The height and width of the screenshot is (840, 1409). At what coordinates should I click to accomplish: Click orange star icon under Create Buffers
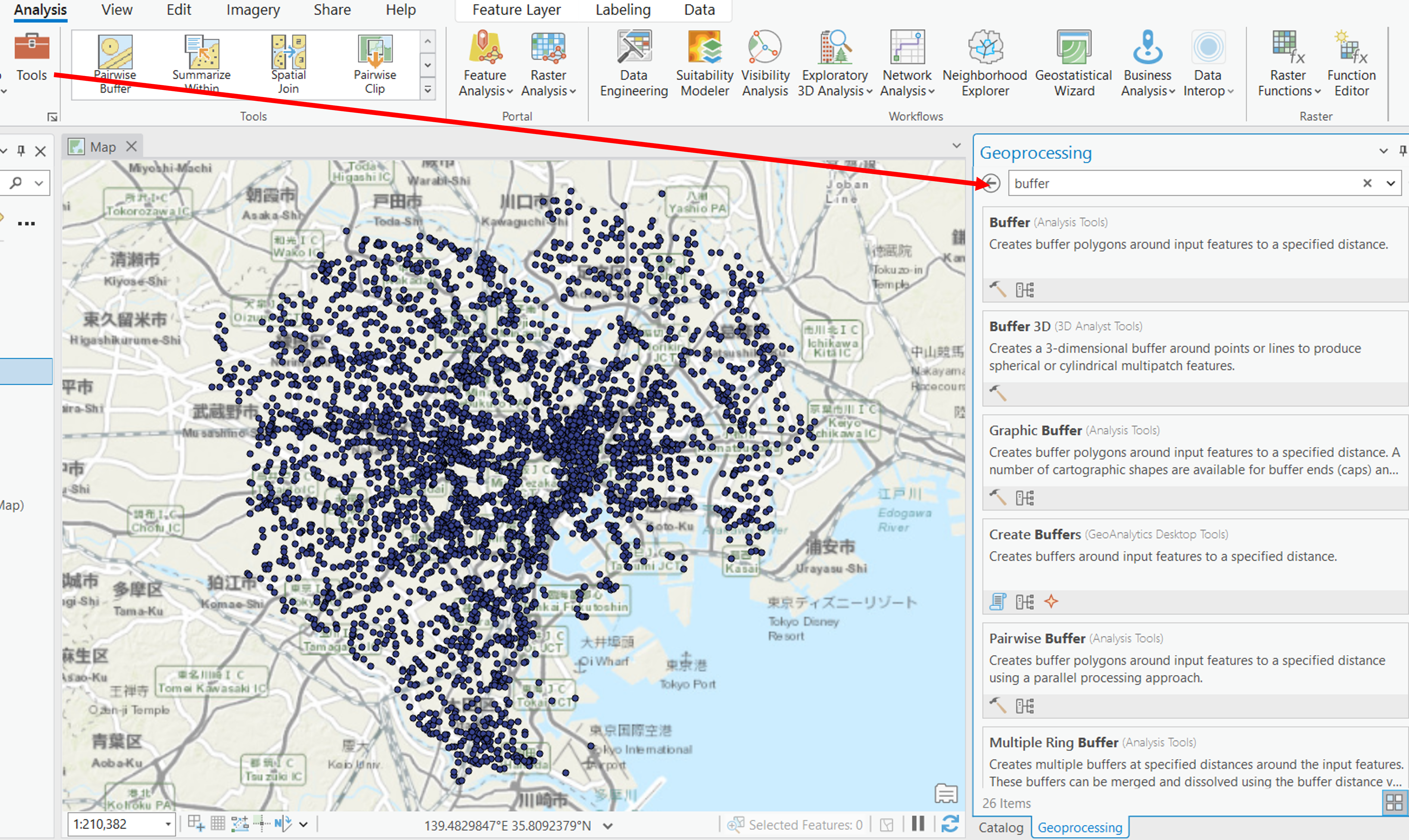(x=1051, y=601)
